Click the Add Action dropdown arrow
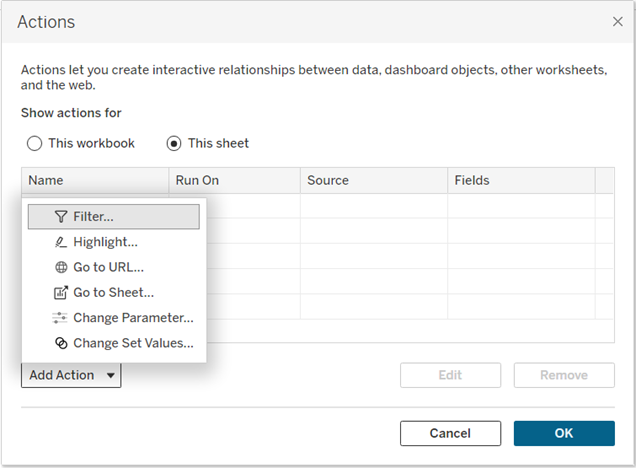The width and height of the screenshot is (636, 468). (x=110, y=376)
